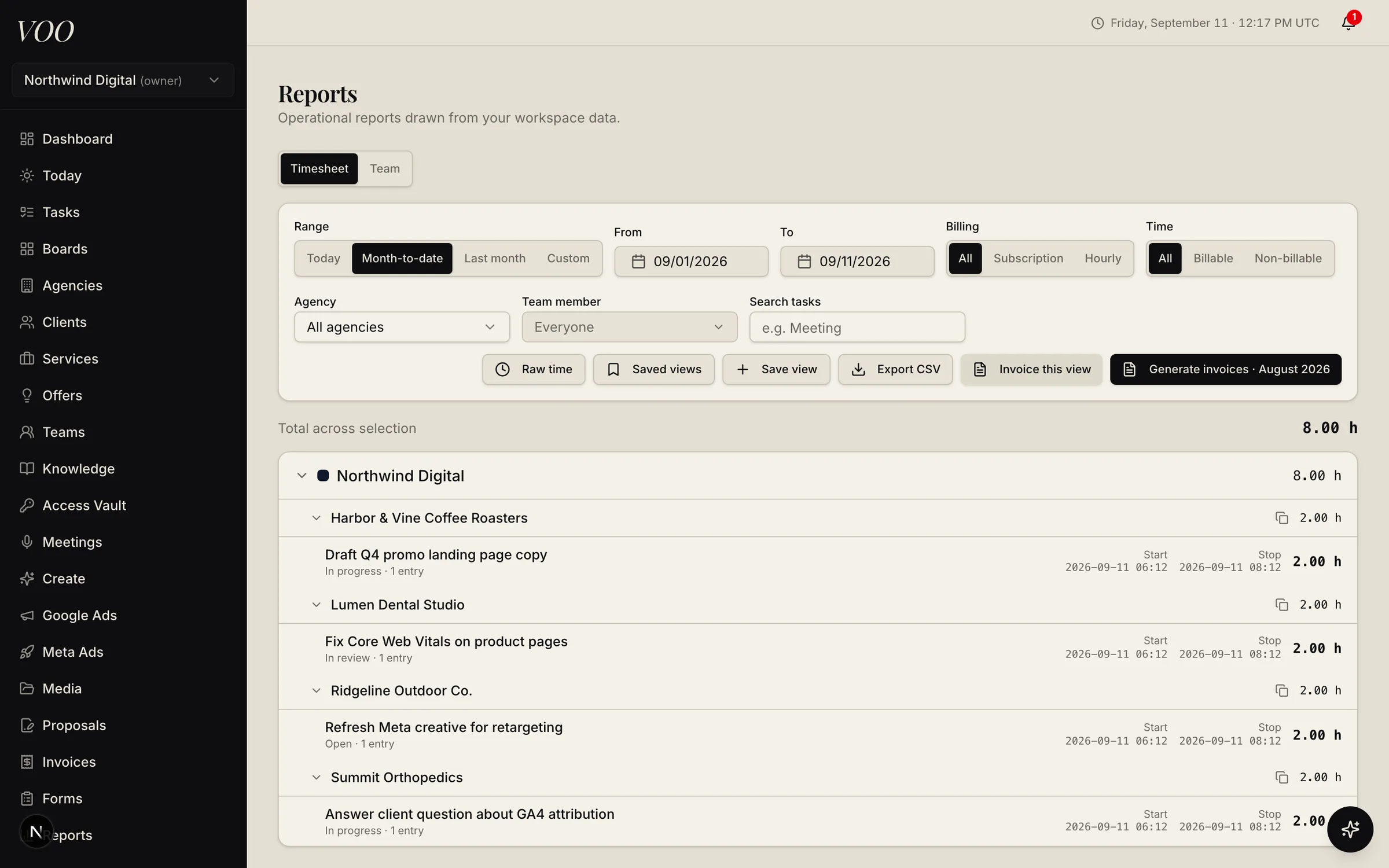This screenshot has width=1389, height=868.
Task: Open the Team member Everyone dropdown
Action: 629,327
